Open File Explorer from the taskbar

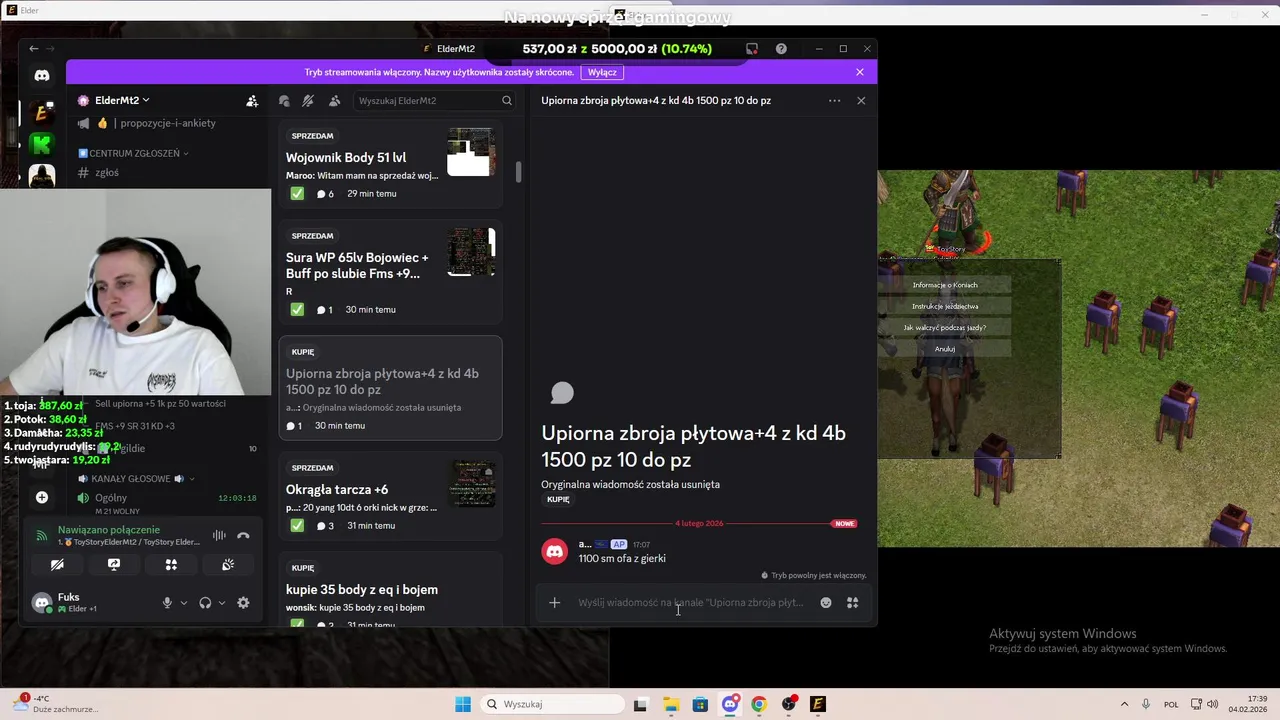tap(671, 704)
